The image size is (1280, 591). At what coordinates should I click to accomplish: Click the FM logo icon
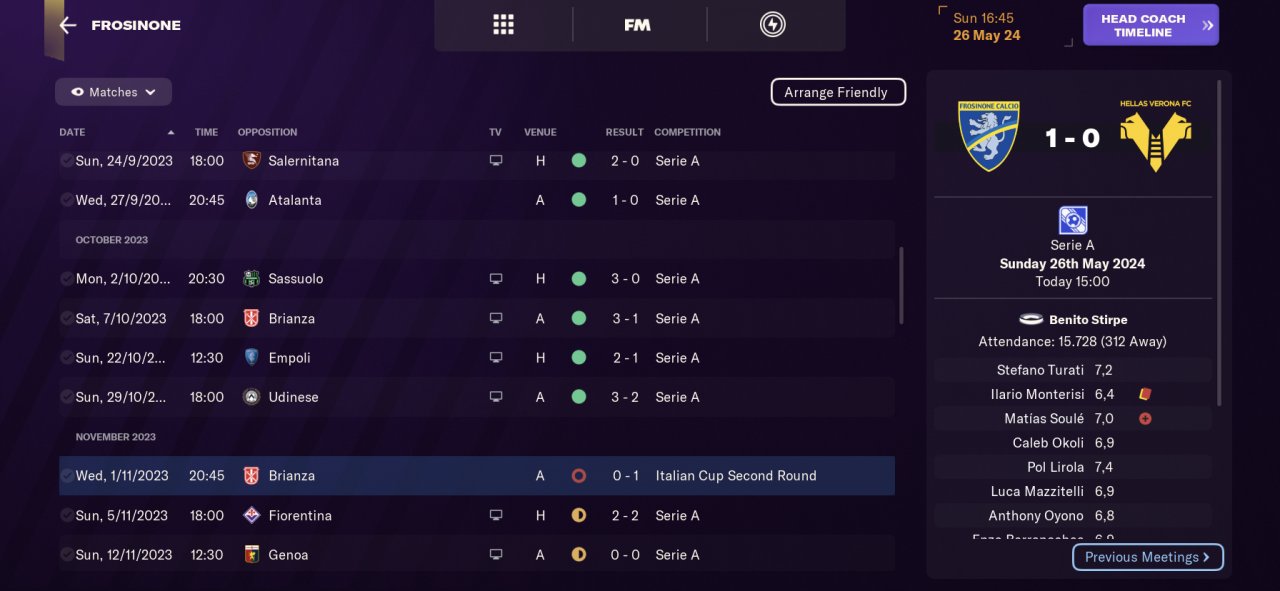pyautogui.click(x=637, y=25)
